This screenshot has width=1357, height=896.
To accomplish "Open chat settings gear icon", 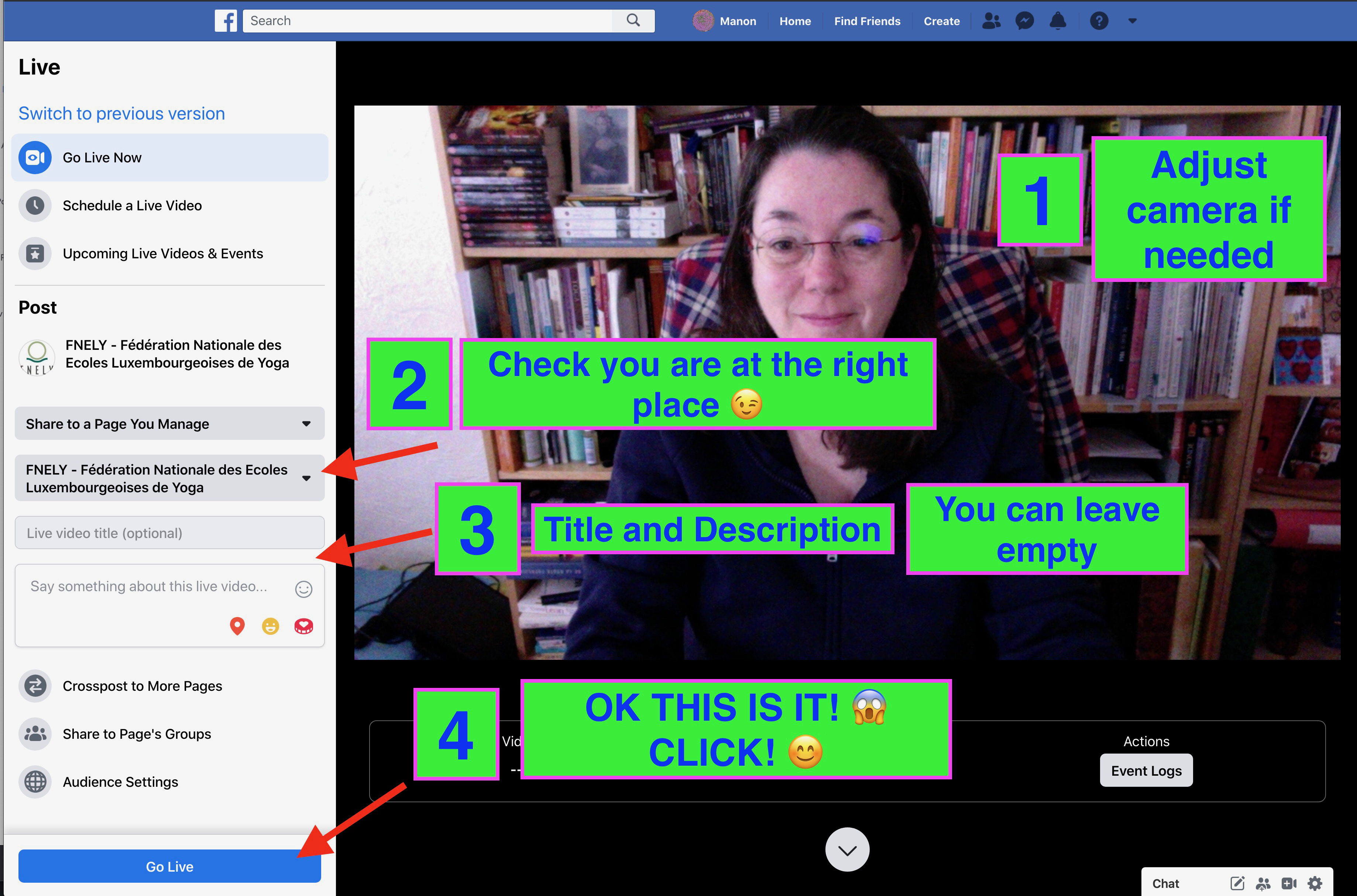I will [1315, 883].
